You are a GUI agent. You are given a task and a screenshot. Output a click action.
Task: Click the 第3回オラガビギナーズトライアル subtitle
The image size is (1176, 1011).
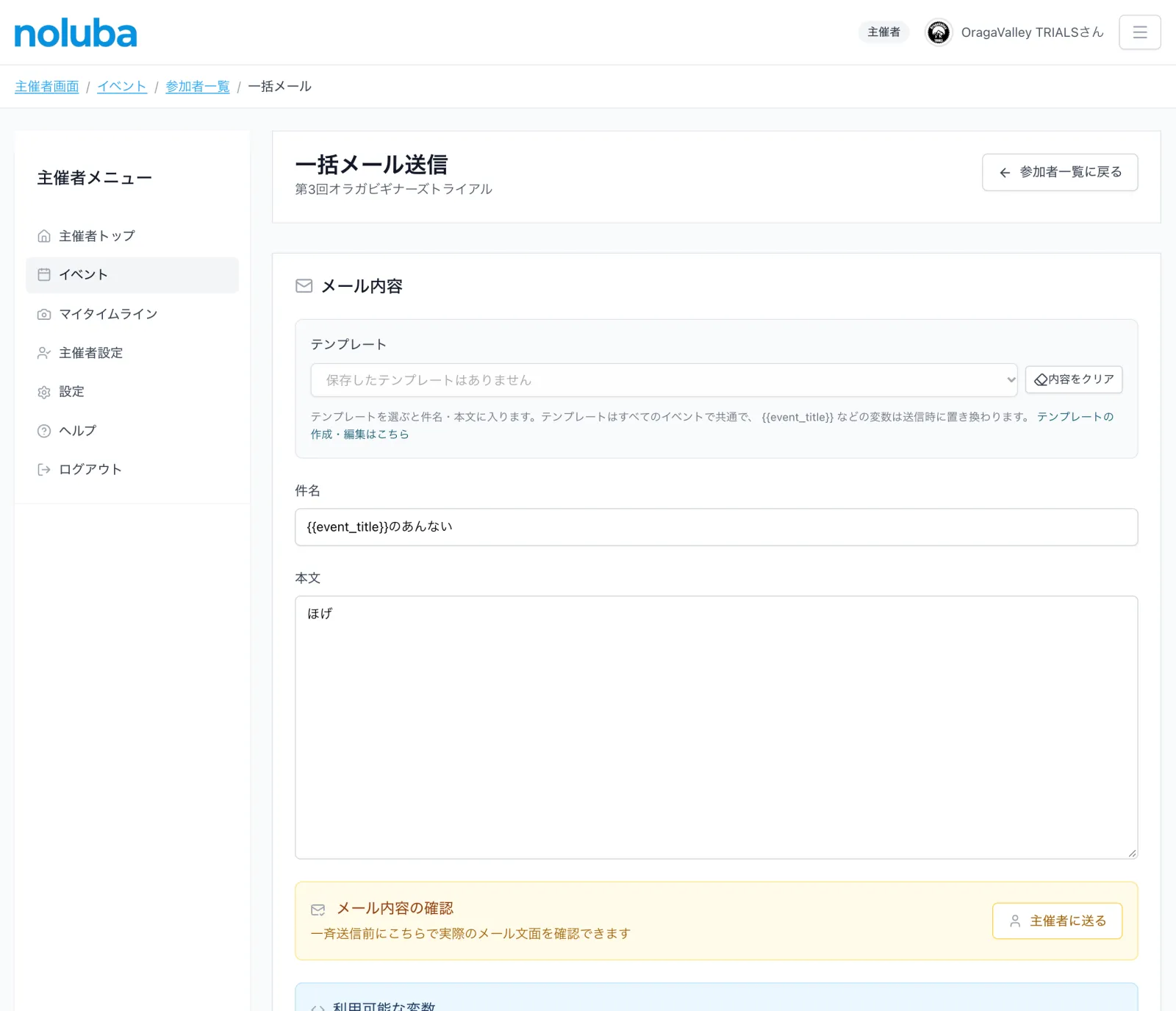(x=394, y=189)
